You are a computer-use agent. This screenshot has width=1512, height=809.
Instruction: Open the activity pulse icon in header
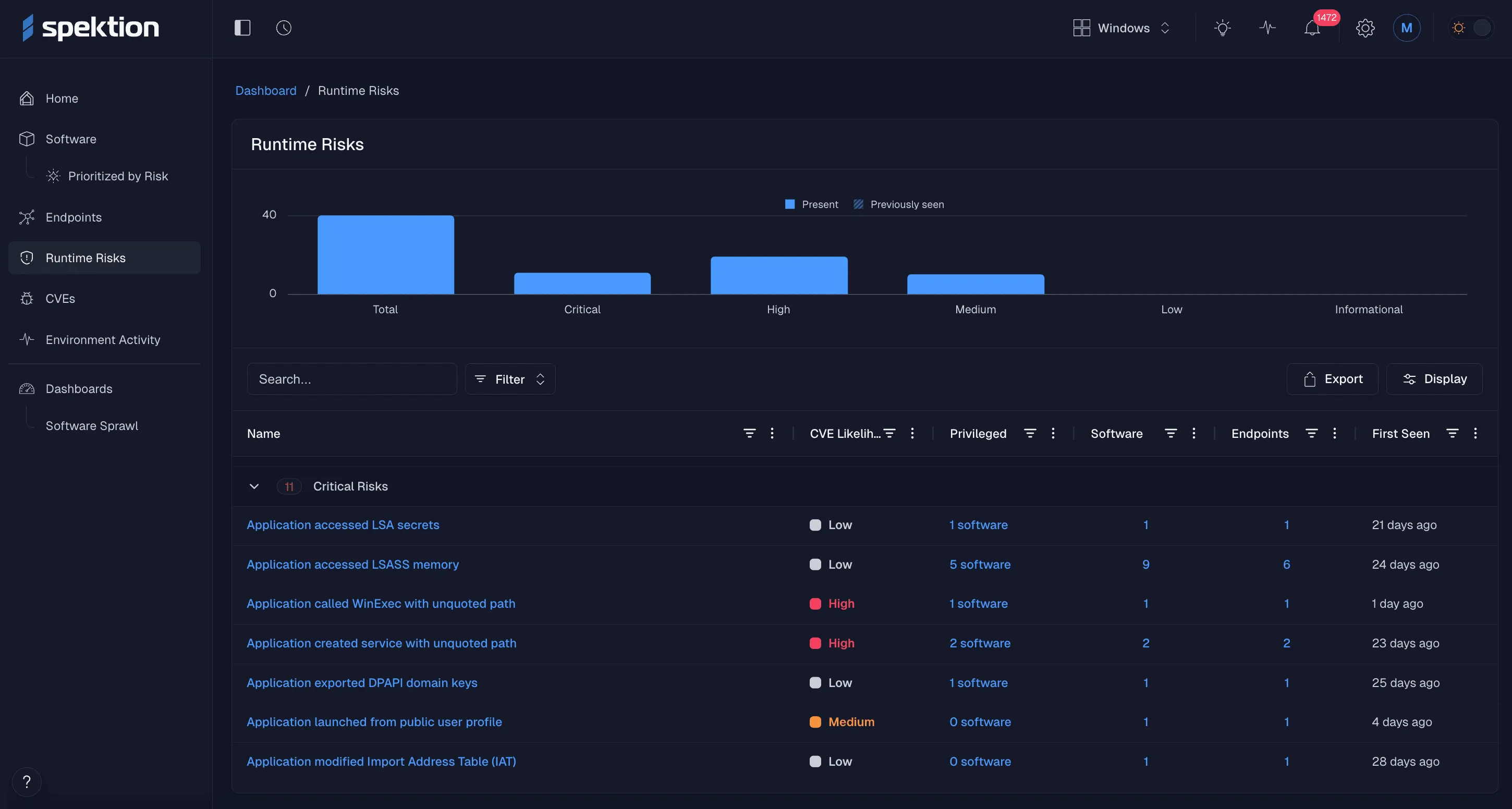1267,28
